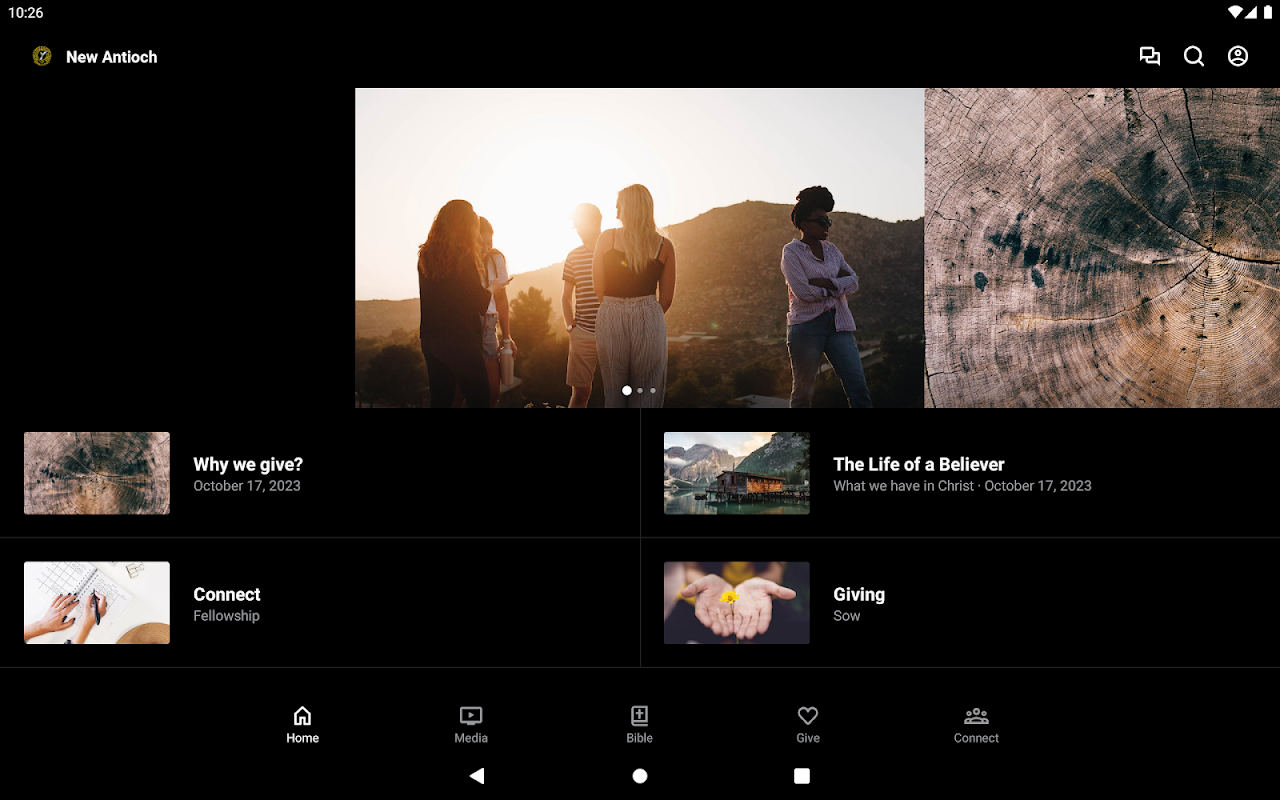Tap the battery status icon

1266,13
